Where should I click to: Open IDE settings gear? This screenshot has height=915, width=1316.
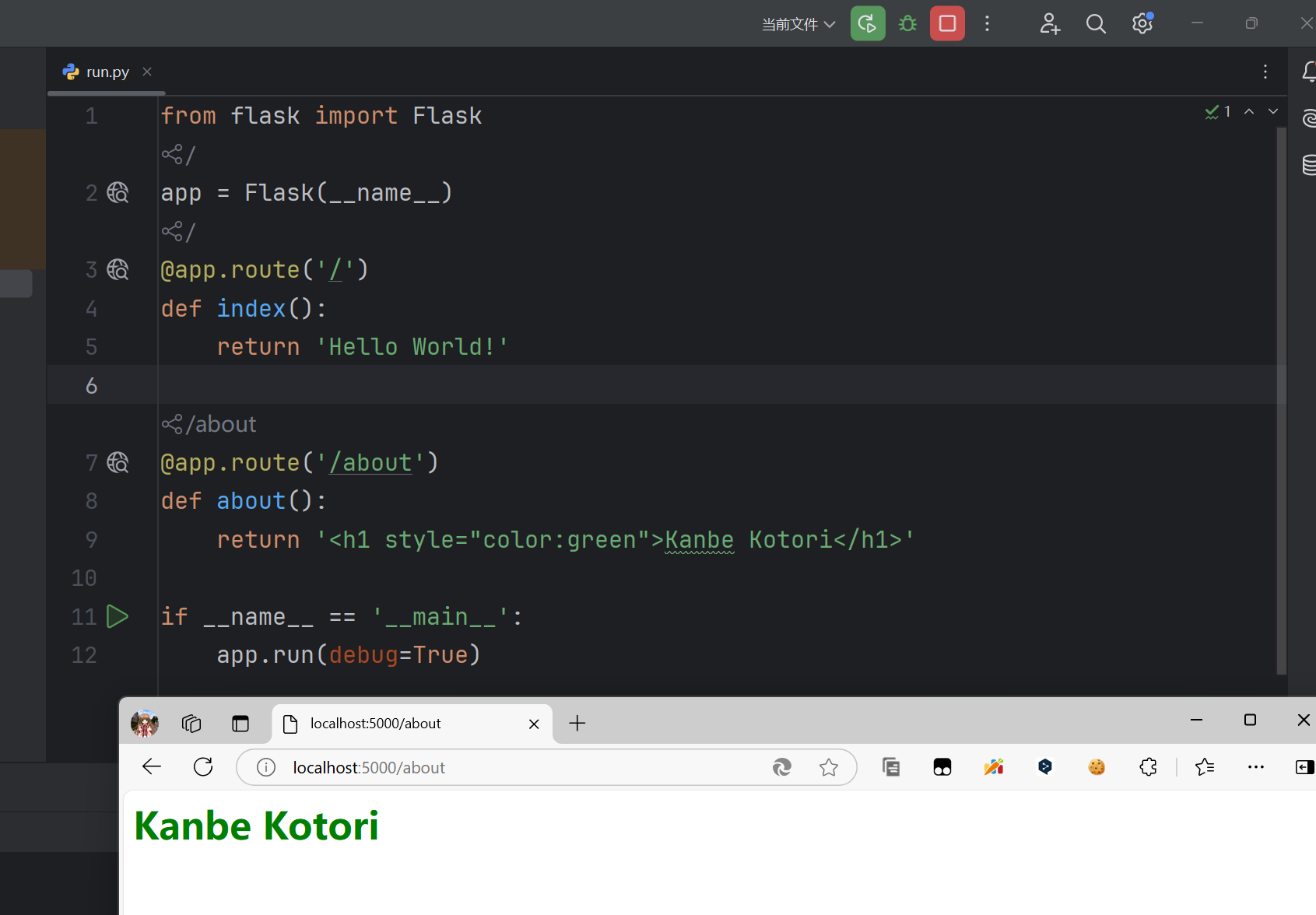1142,23
